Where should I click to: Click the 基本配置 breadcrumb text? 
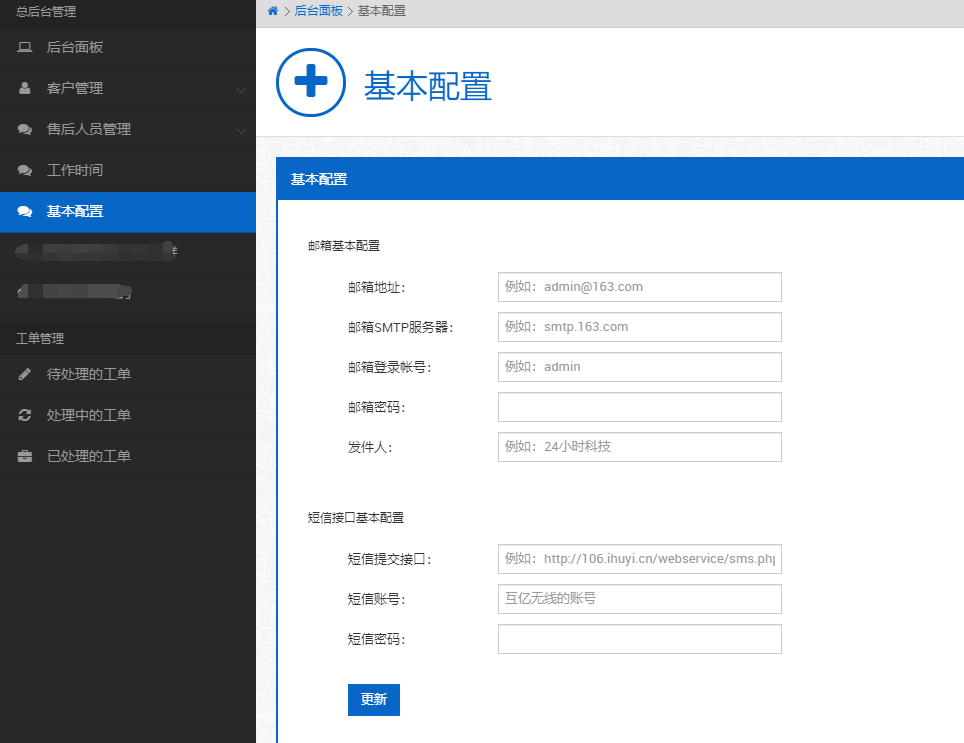pos(382,11)
